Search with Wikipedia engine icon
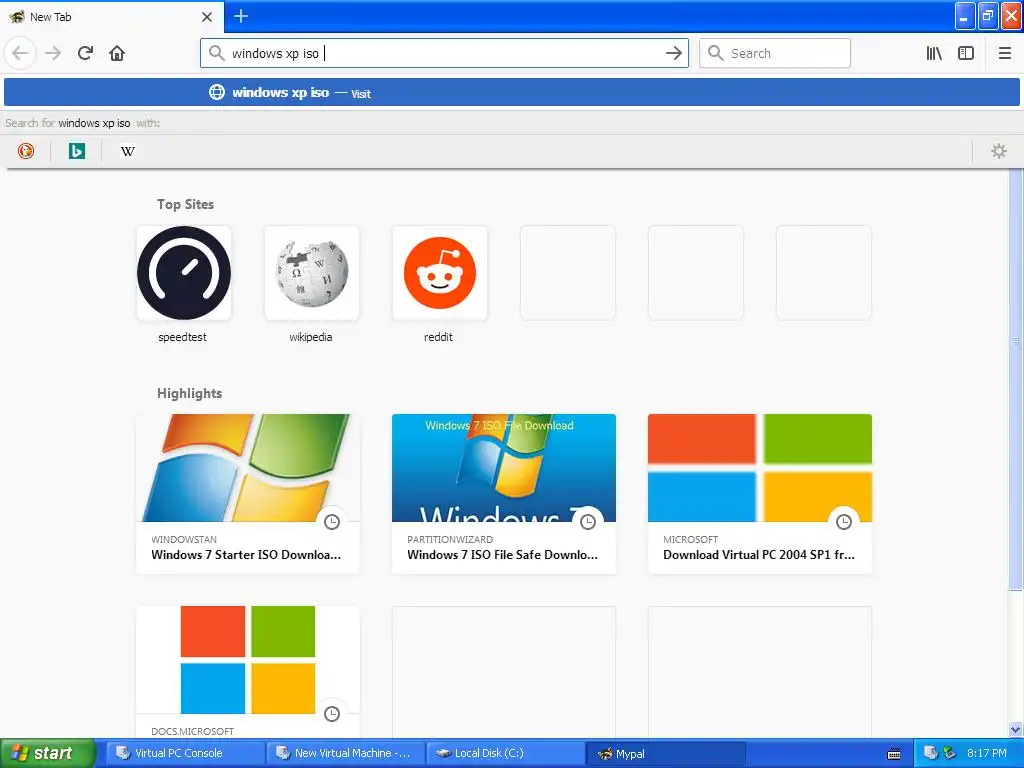Image resolution: width=1024 pixels, height=768 pixels. pyautogui.click(x=127, y=152)
